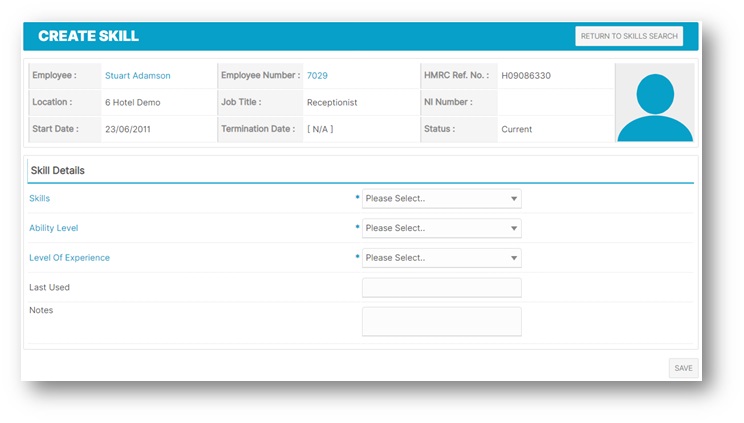The width and height of the screenshot is (744, 423).
Task: Click the Level Of Experience label
Action: click(69, 258)
